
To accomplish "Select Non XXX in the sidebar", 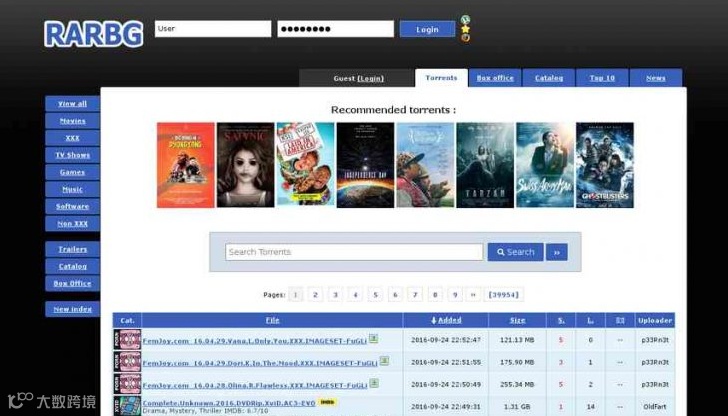I will pyautogui.click(x=72, y=223).
